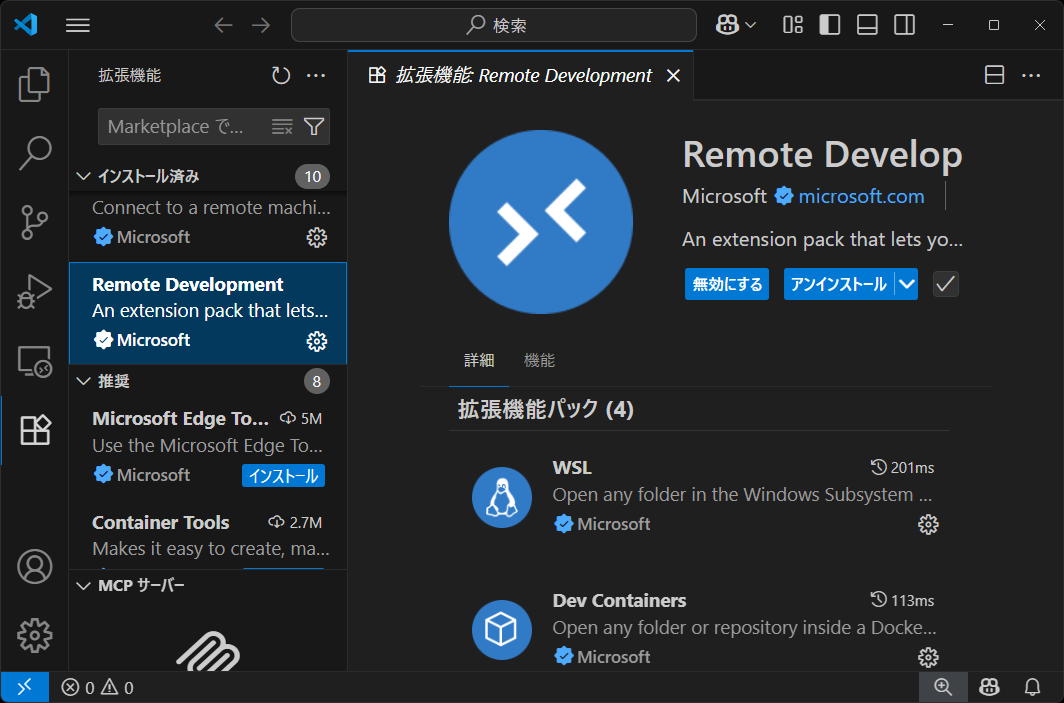Click the 検索 command center search box
The height and width of the screenshot is (703, 1064).
tap(494, 25)
